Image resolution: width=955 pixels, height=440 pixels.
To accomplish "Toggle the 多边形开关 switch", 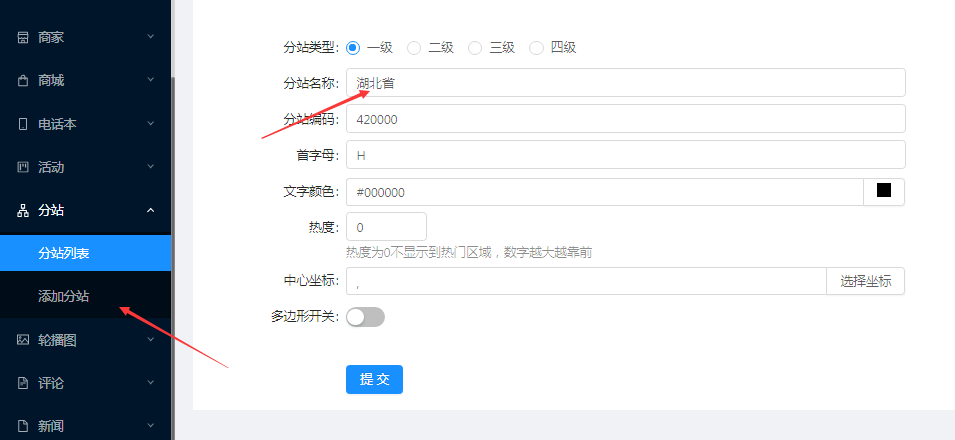I will pyautogui.click(x=365, y=317).
